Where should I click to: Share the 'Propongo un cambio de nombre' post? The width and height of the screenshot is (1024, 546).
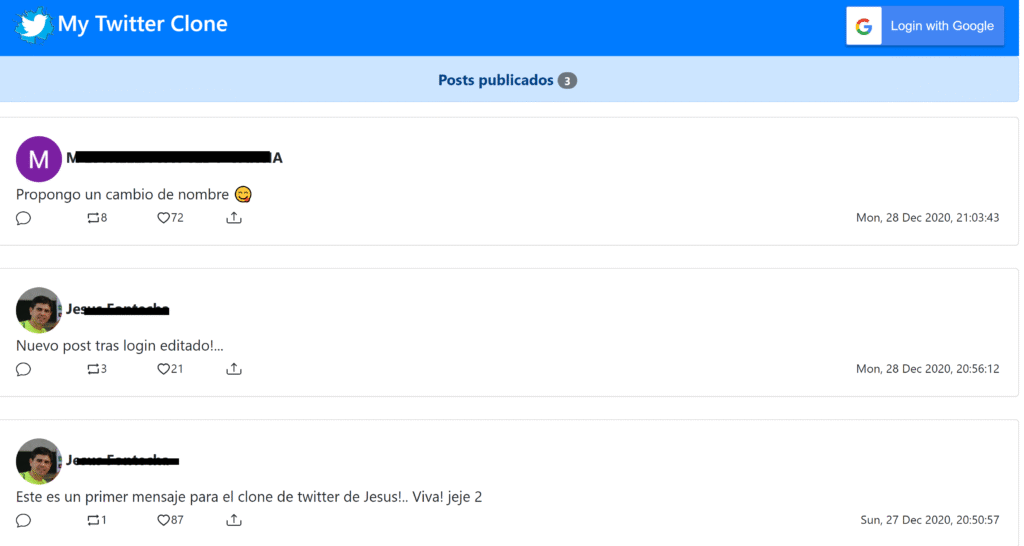(x=234, y=218)
